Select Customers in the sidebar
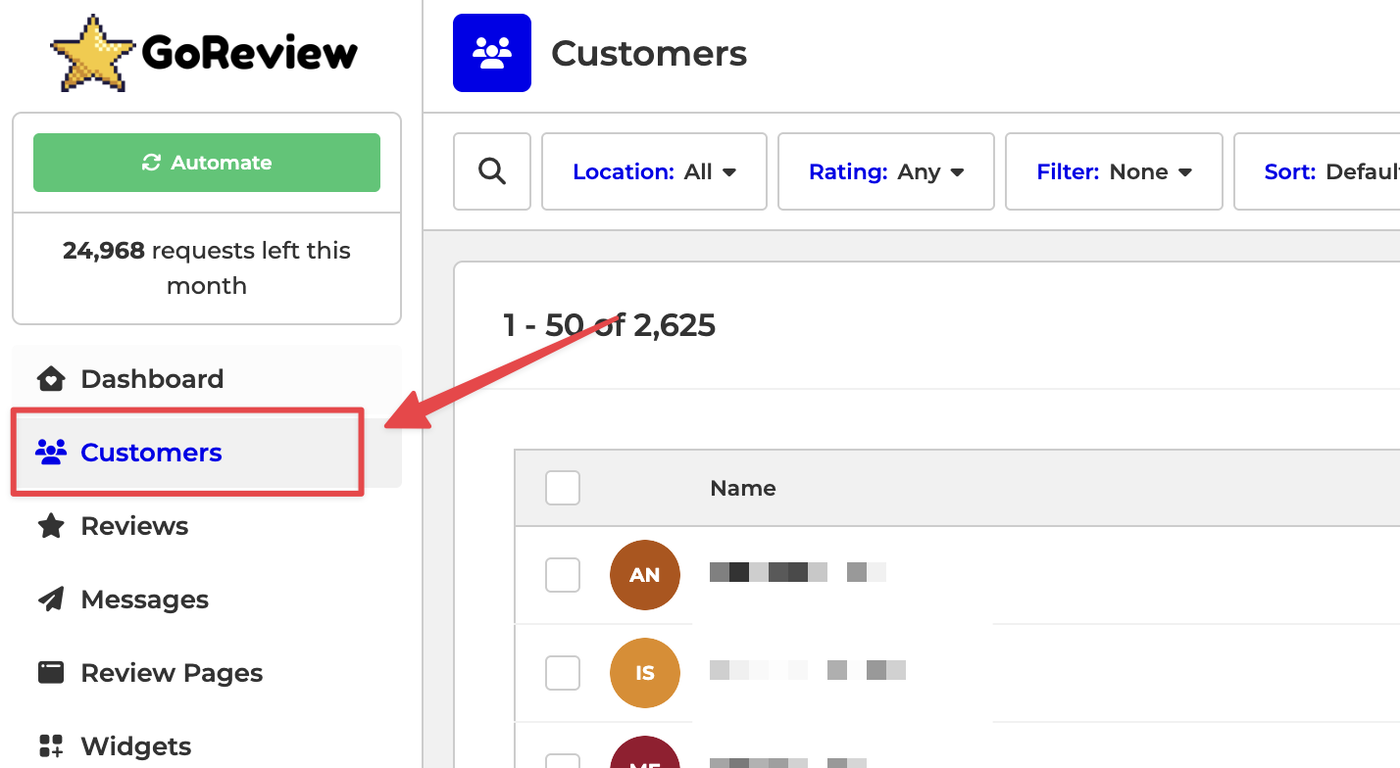The height and width of the screenshot is (768, 1400). 207,452
